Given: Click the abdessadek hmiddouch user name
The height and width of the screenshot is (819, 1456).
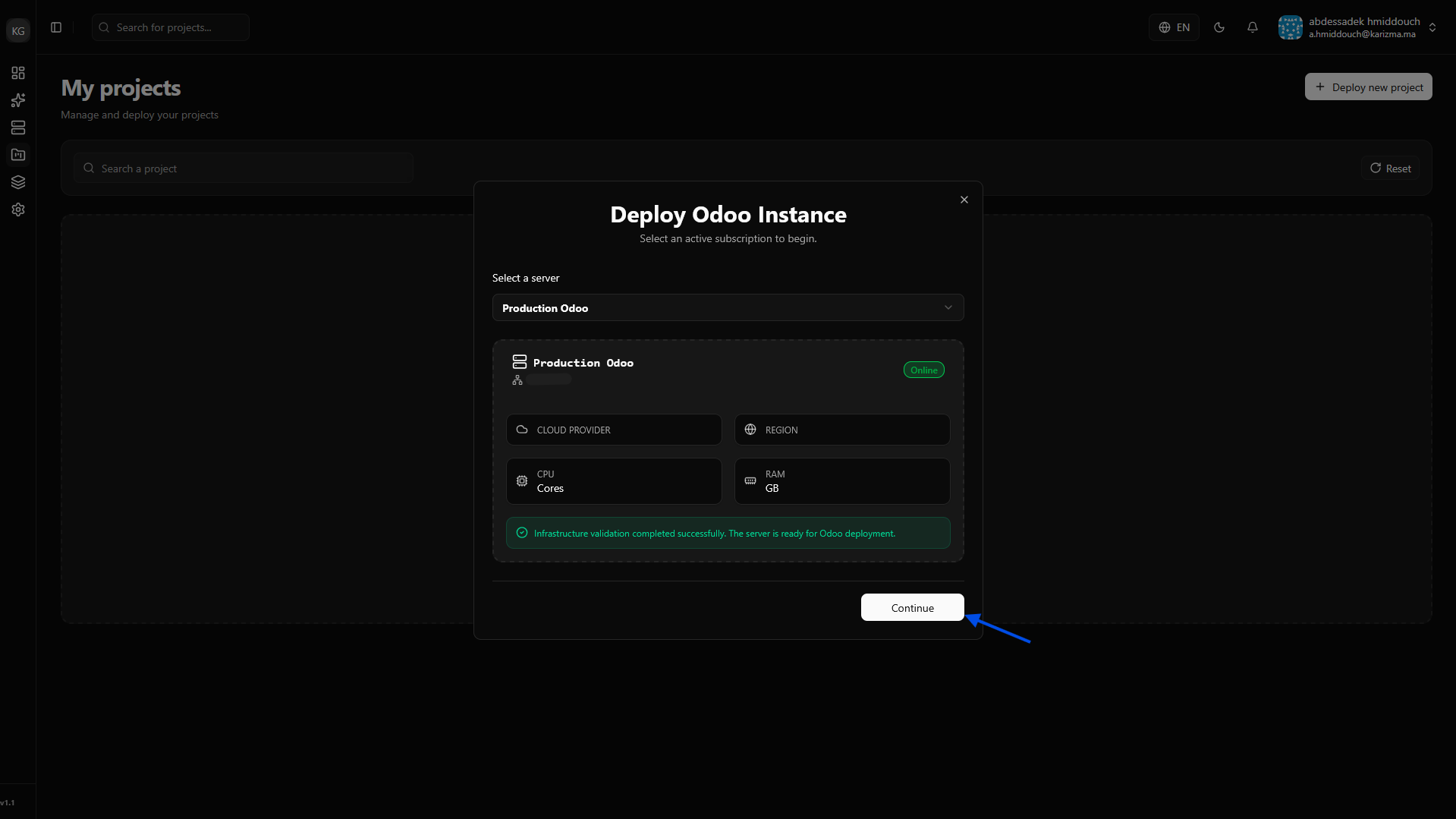Looking at the screenshot, I should (1364, 21).
